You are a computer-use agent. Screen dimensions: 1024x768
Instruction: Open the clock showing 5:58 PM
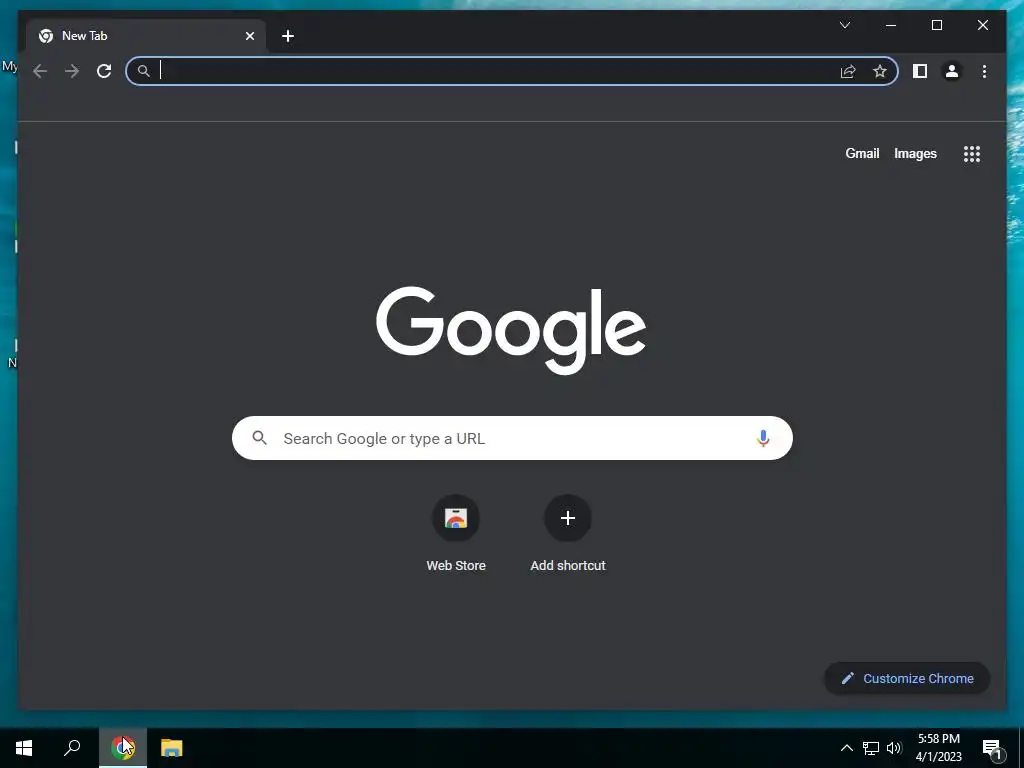(938, 748)
